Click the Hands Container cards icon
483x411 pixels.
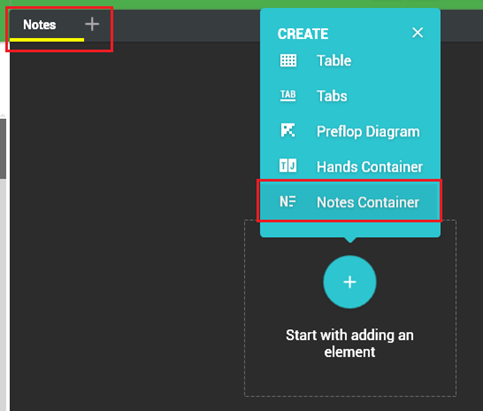click(x=288, y=166)
